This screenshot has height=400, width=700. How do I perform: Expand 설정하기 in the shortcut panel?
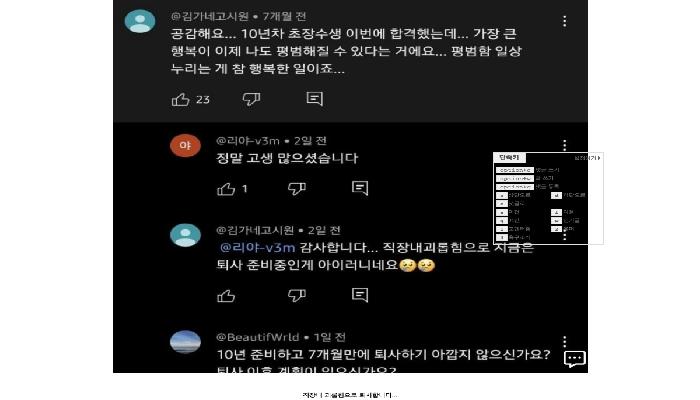pos(588,158)
